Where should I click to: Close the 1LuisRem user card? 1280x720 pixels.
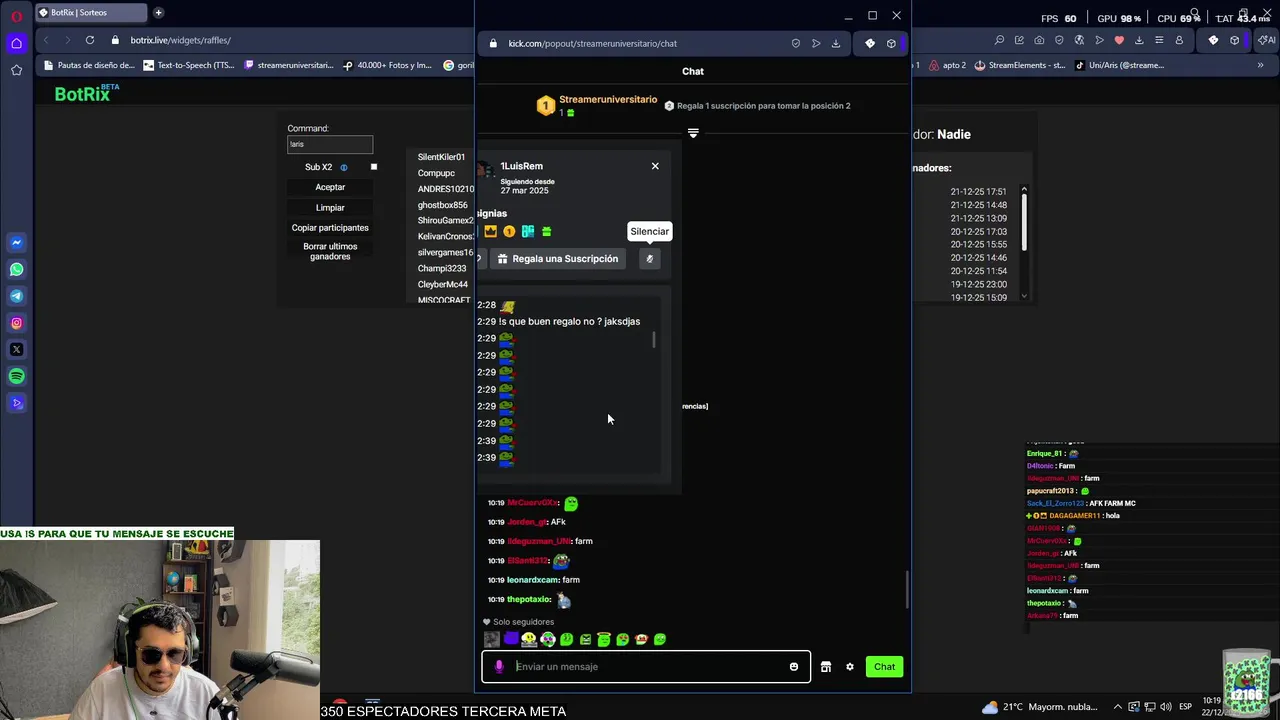tap(655, 166)
